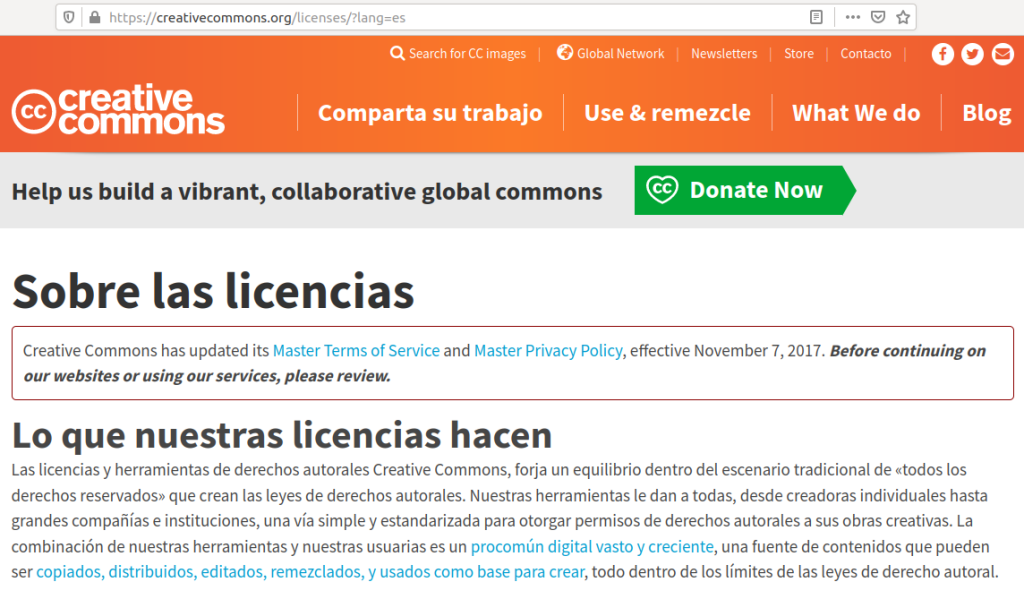This screenshot has width=1024, height=599.
Task: Open site security padlock info
Action: coord(95,18)
